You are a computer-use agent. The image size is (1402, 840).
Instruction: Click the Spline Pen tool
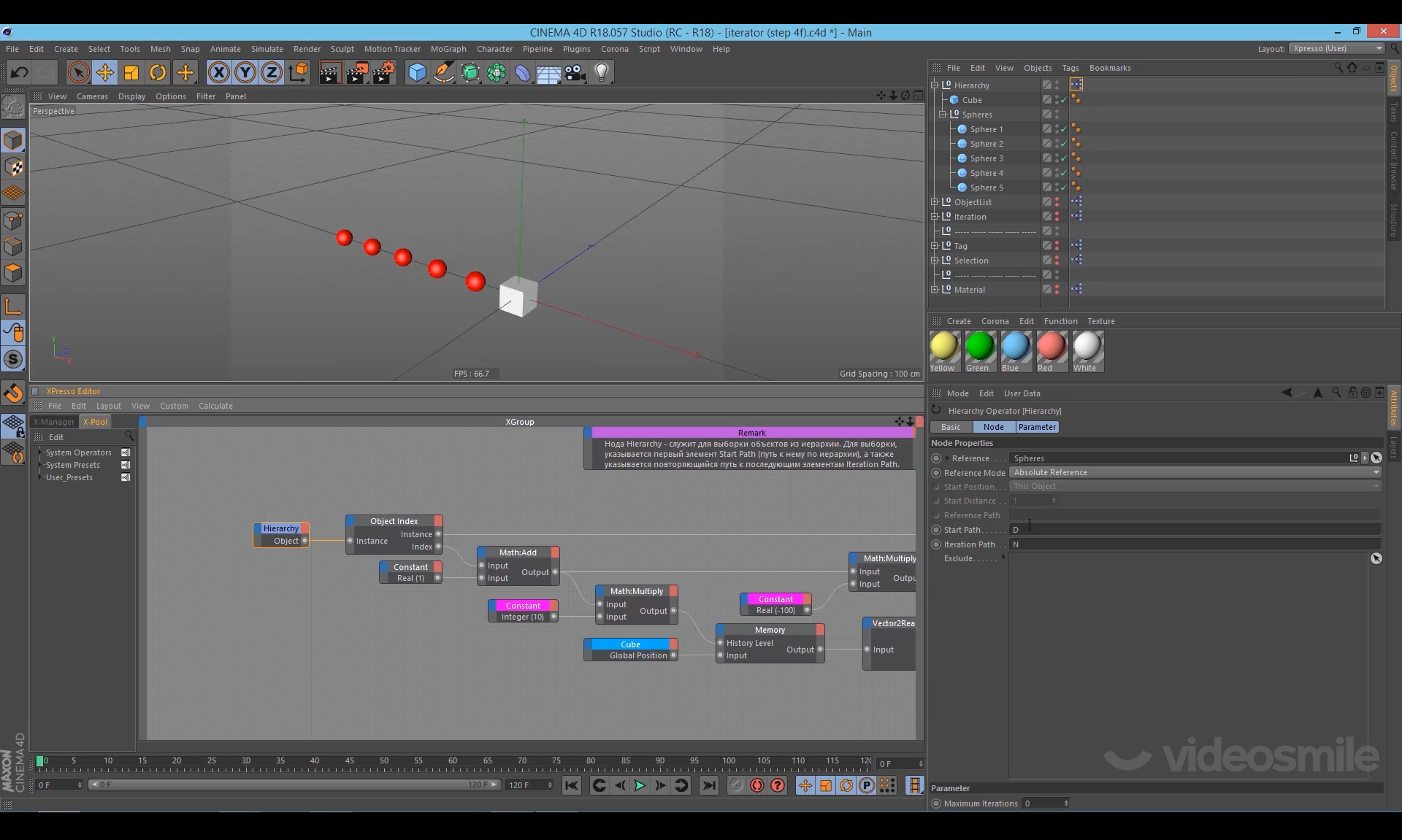pyautogui.click(x=443, y=72)
